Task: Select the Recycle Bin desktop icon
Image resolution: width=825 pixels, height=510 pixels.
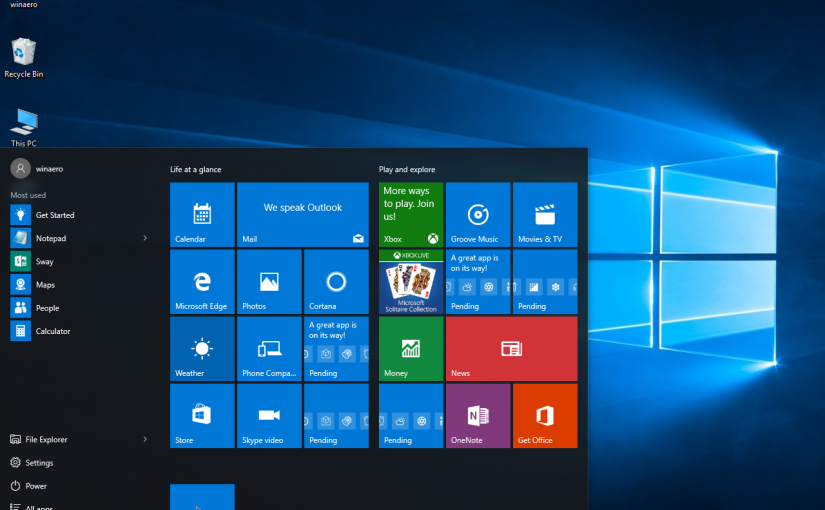Action: click(24, 58)
